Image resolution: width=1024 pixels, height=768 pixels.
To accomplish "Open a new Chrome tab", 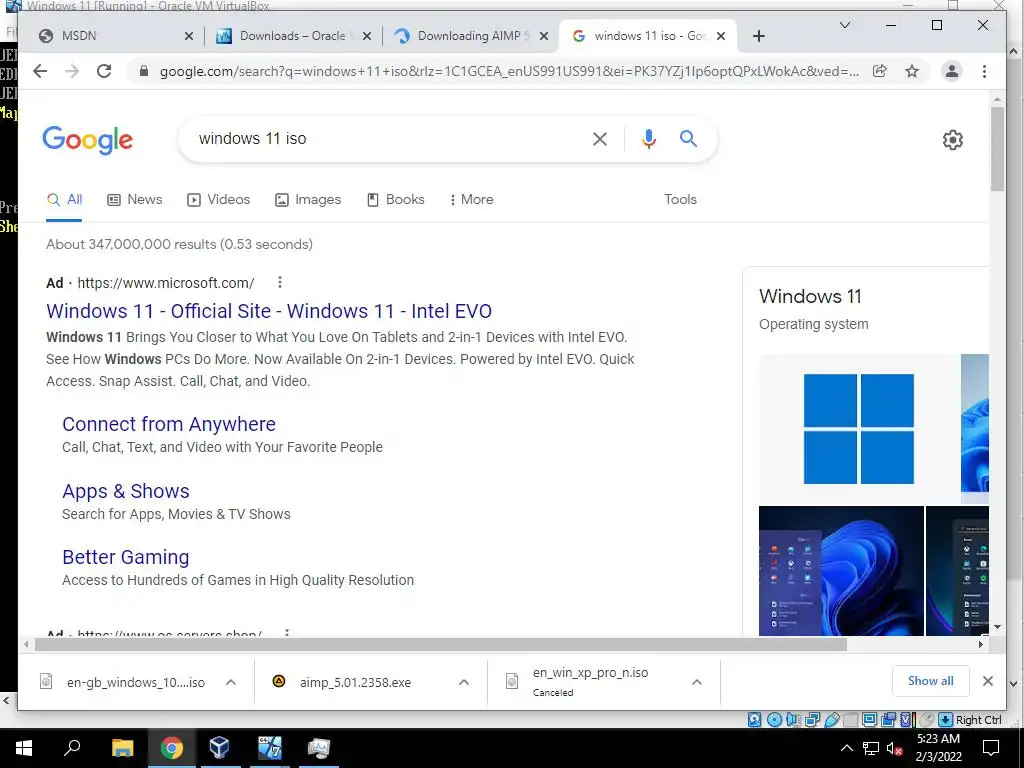I will (x=758, y=36).
